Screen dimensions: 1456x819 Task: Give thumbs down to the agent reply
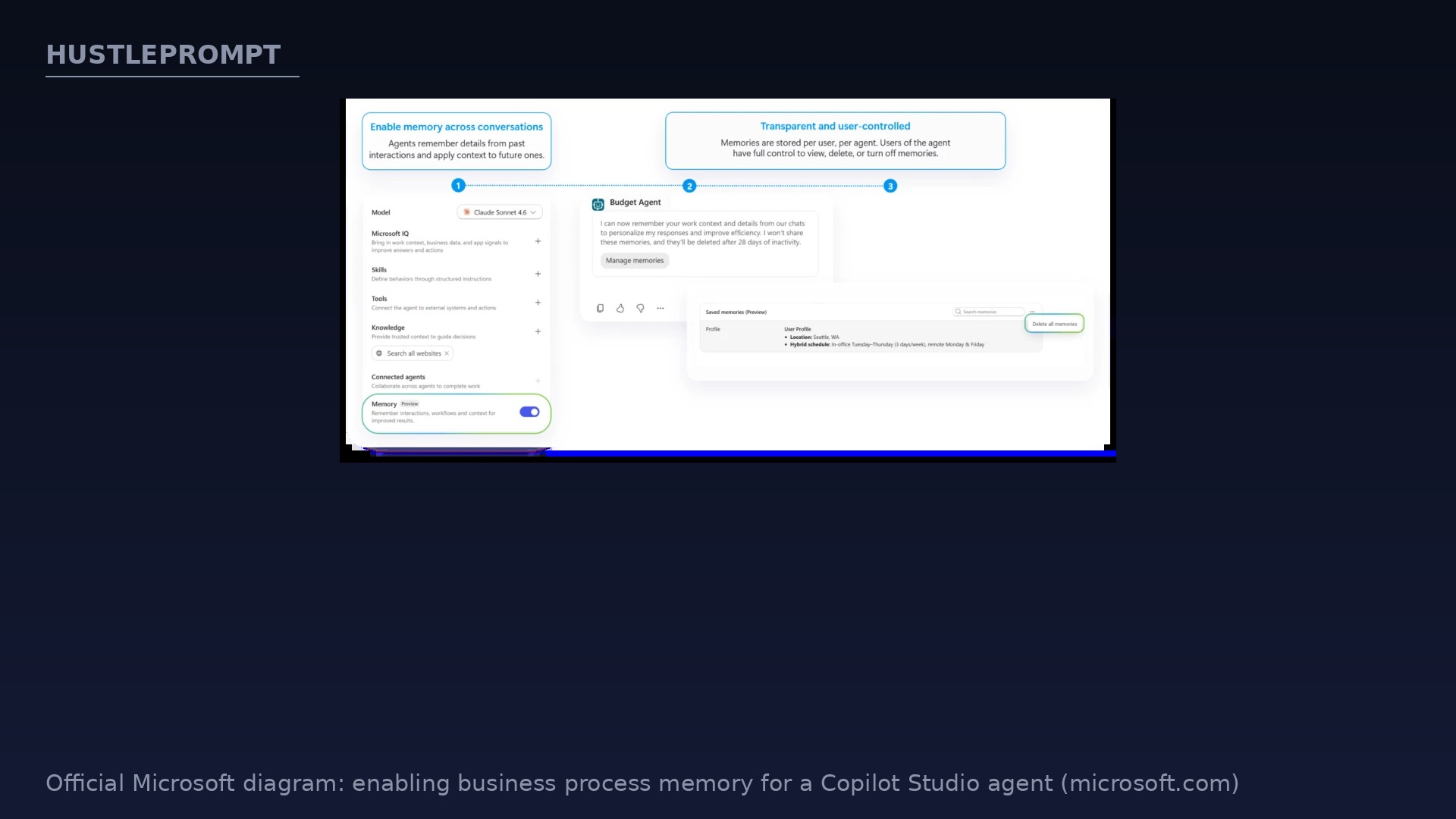tap(640, 308)
